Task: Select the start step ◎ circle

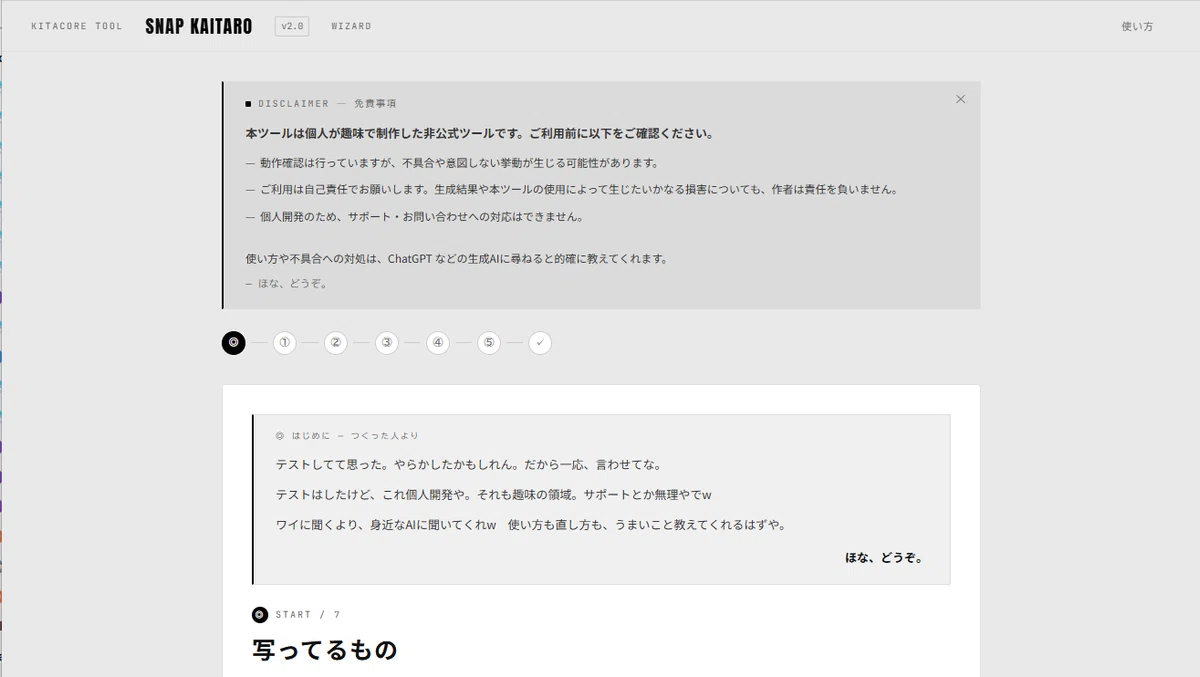Action: point(234,343)
